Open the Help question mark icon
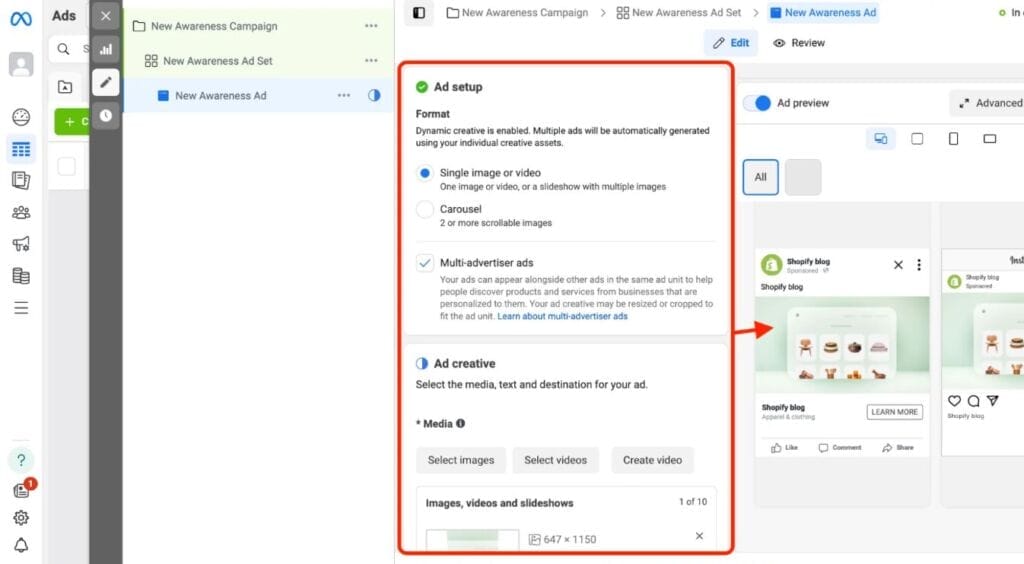1024x564 pixels. (21, 460)
